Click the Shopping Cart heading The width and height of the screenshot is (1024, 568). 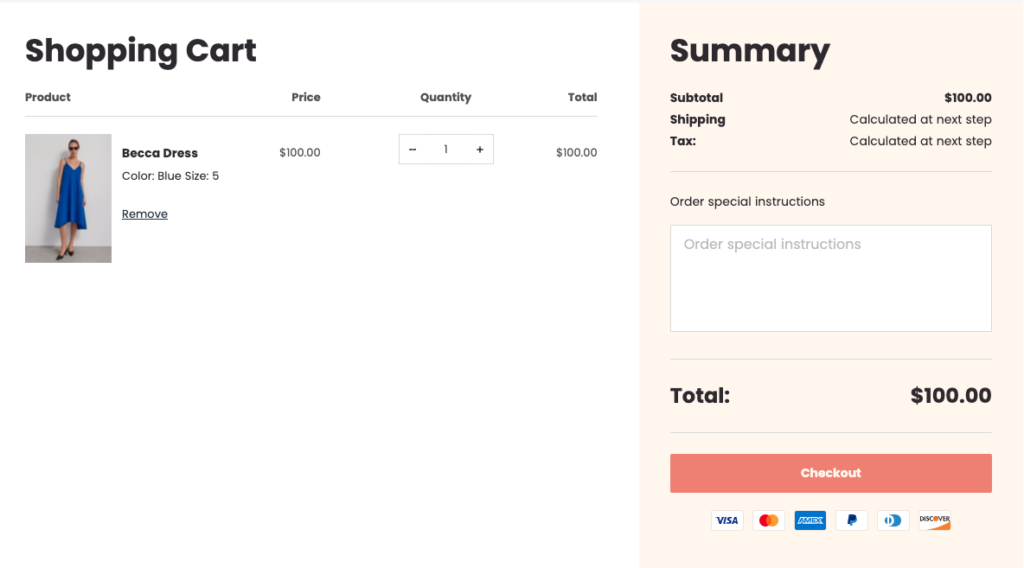141,51
